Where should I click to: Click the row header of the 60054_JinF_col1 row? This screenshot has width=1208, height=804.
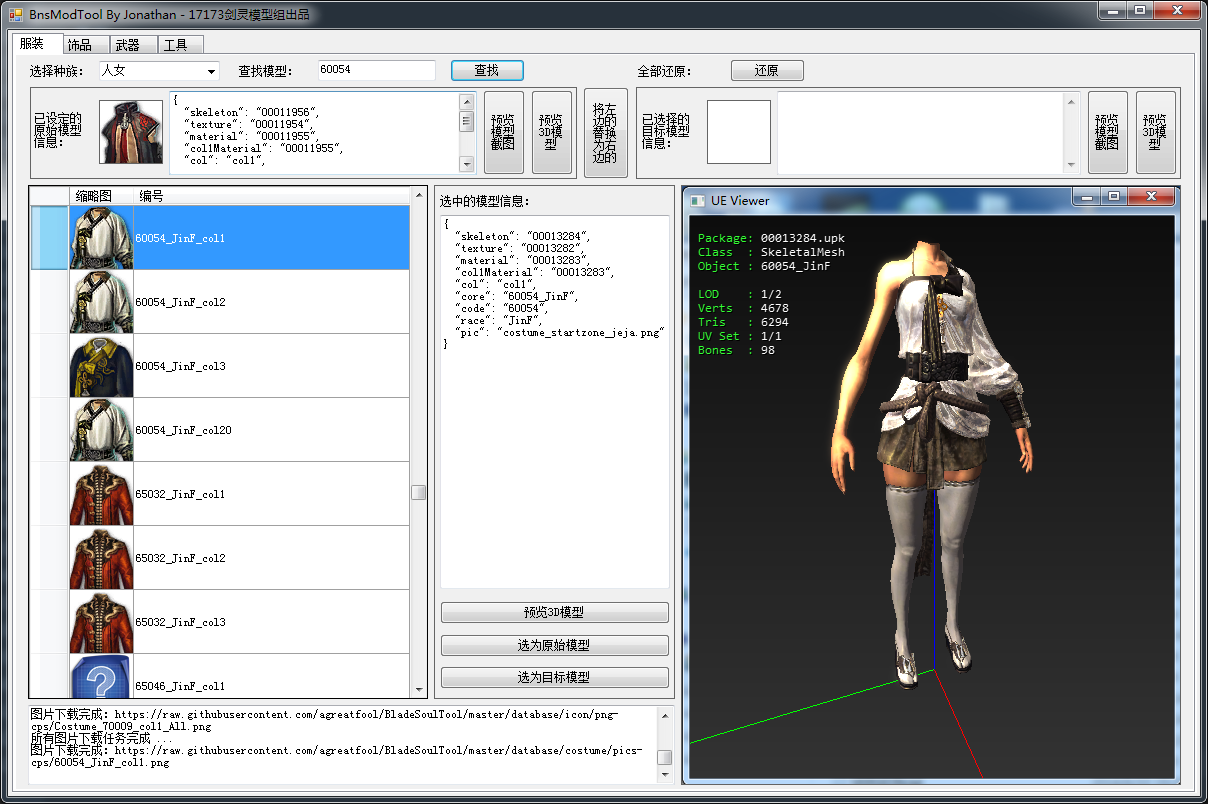click(x=50, y=238)
